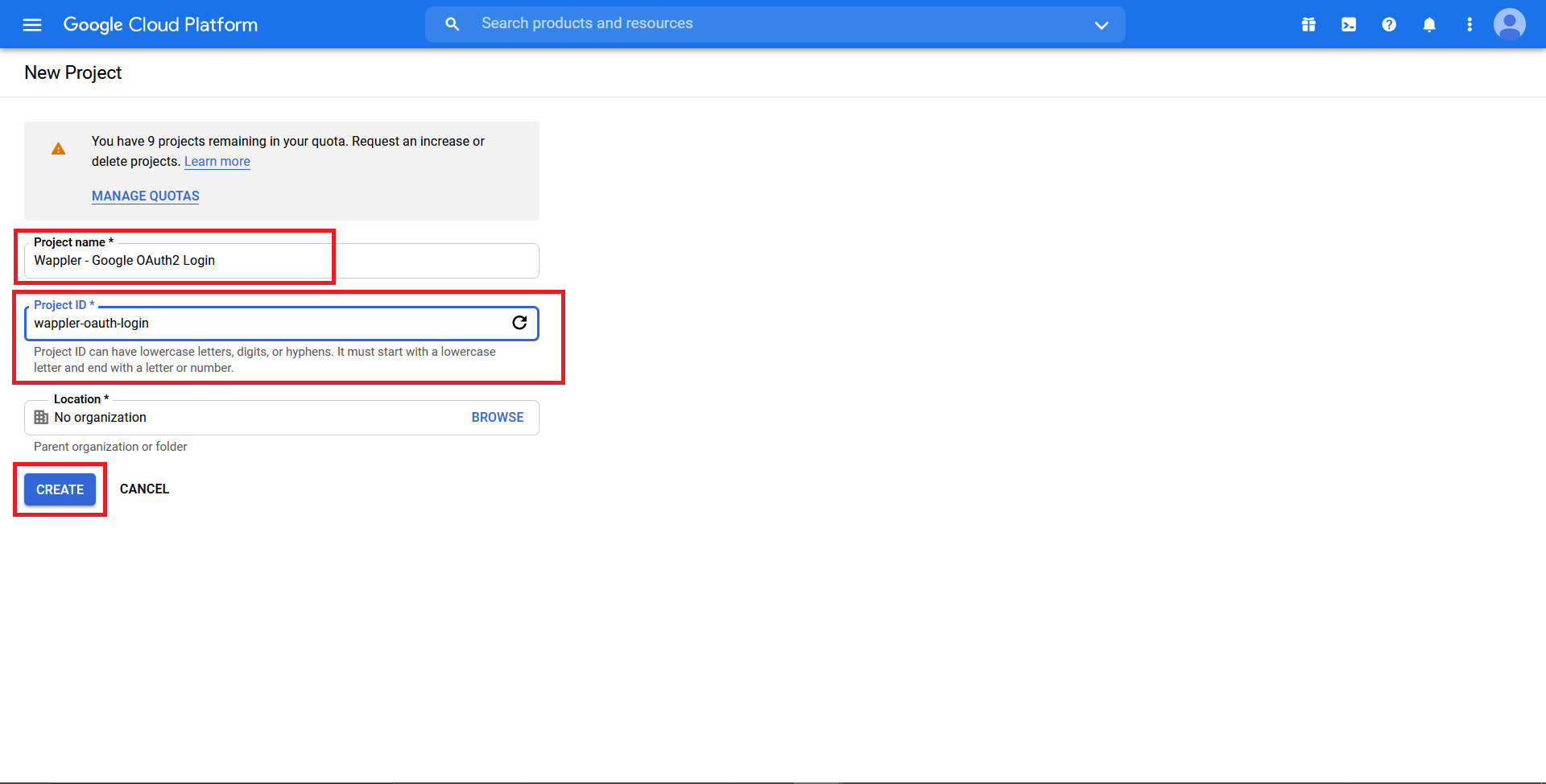Click the quota warning triangle icon
Viewport: 1546px width, 784px height.
pyautogui.click(x=59, y=149)
